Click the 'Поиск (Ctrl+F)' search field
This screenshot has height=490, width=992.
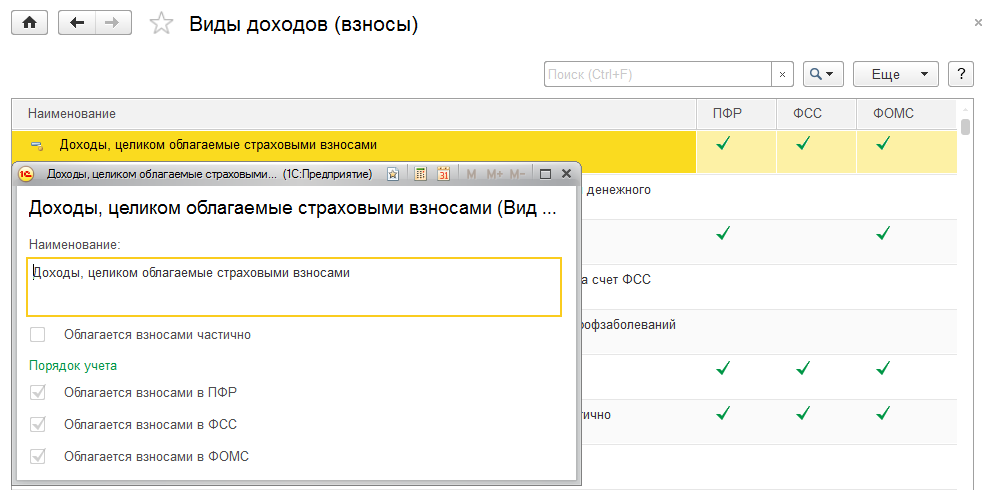pos(657,74)
